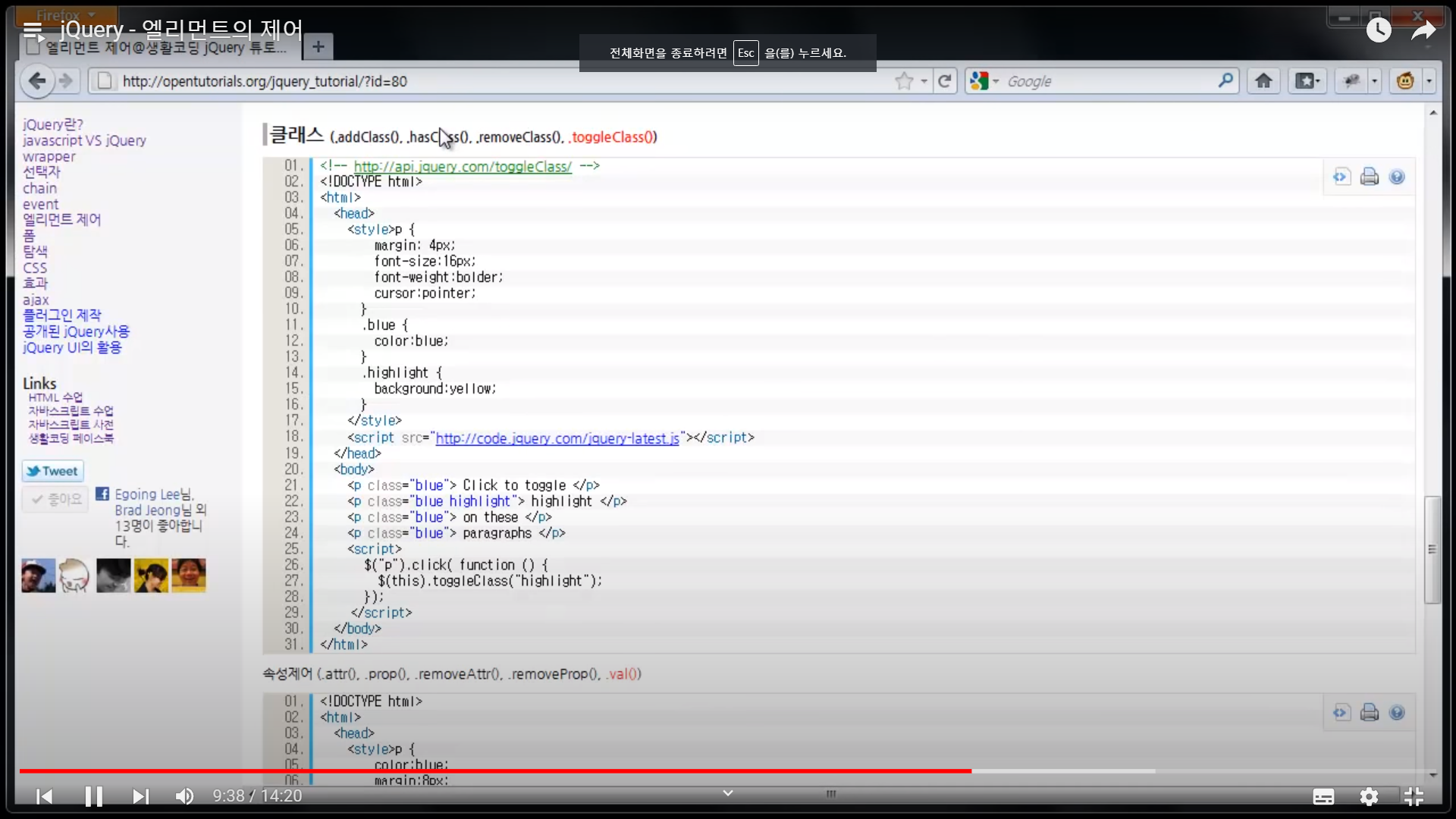The height and width of the screenshot is (819, 1456).
Task: Open the share arrow icon
Action: (1423, 30)
